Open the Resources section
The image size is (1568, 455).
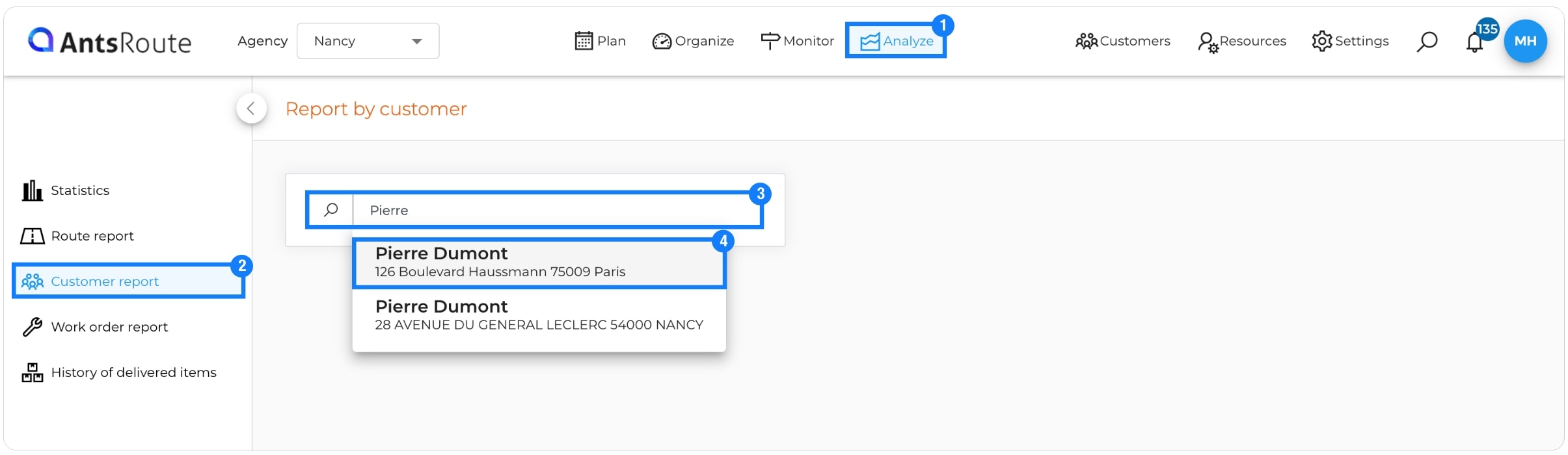(x=1241, y=41)
